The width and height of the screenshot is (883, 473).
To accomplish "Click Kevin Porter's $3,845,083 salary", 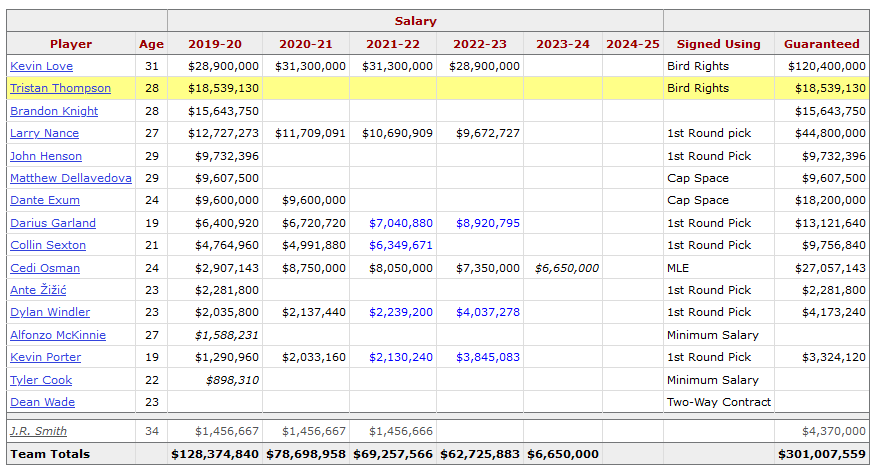I will click(x=488, y=357).
